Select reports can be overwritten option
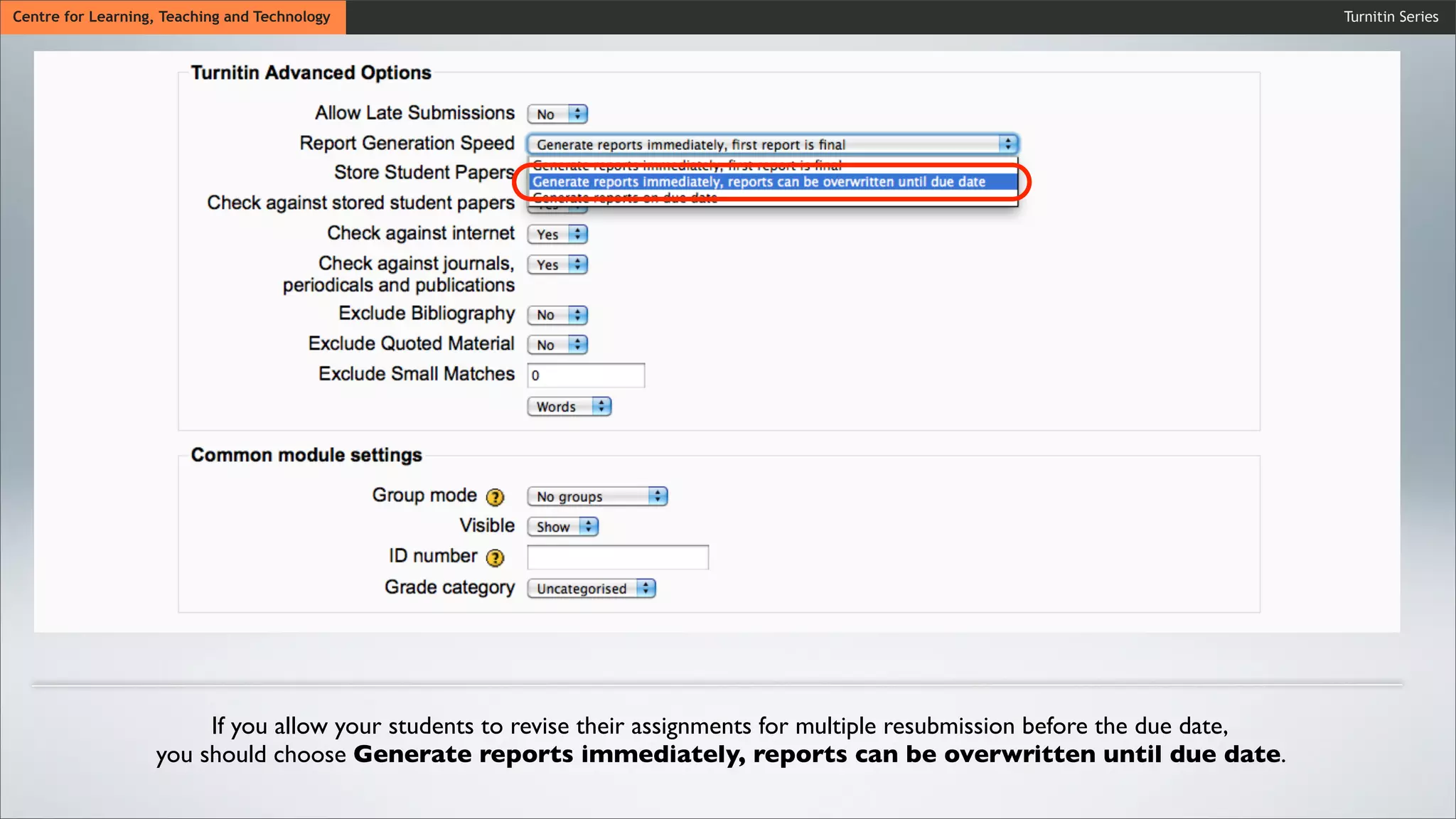The height and width of the screenshot is (819, 1456). click(759, 182)
